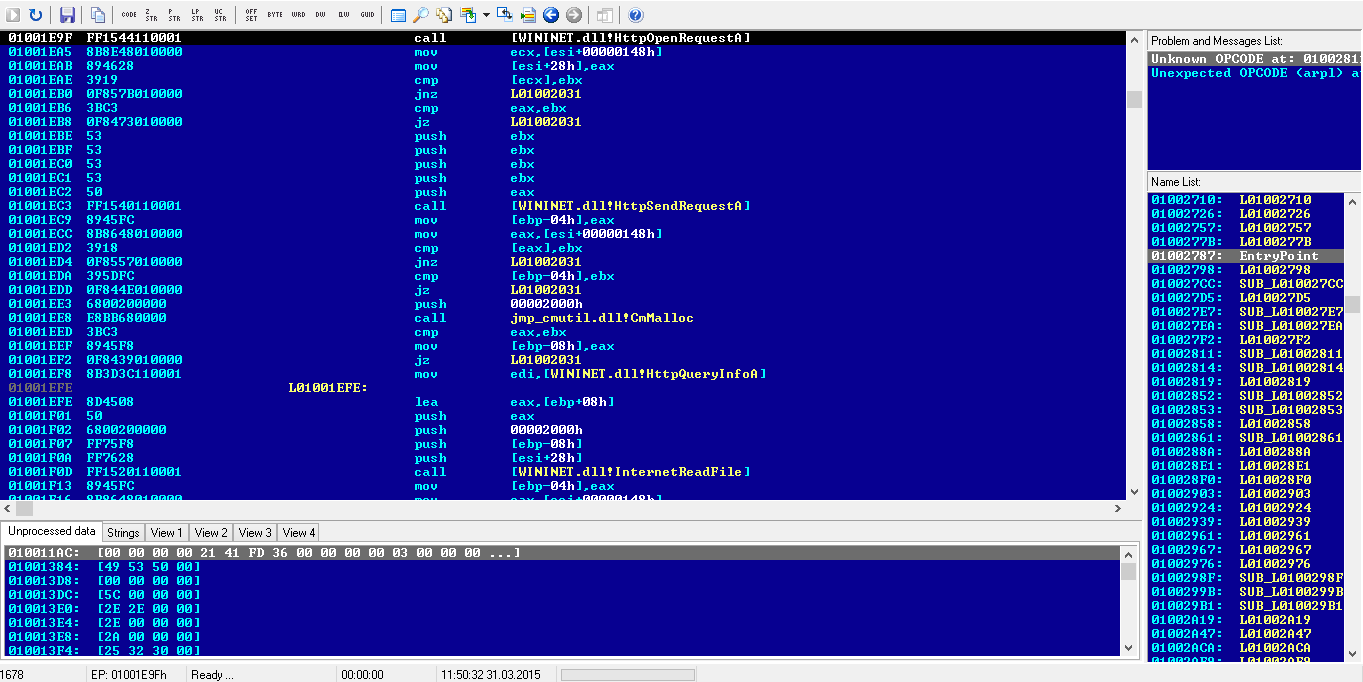Mark data as WRD
The height and width of the screenshot is (682, 1363).
pyautogui.click(x=299, y=15)
